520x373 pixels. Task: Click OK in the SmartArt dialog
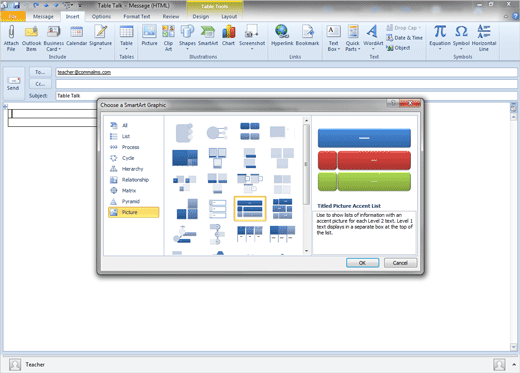click(362, 263)
